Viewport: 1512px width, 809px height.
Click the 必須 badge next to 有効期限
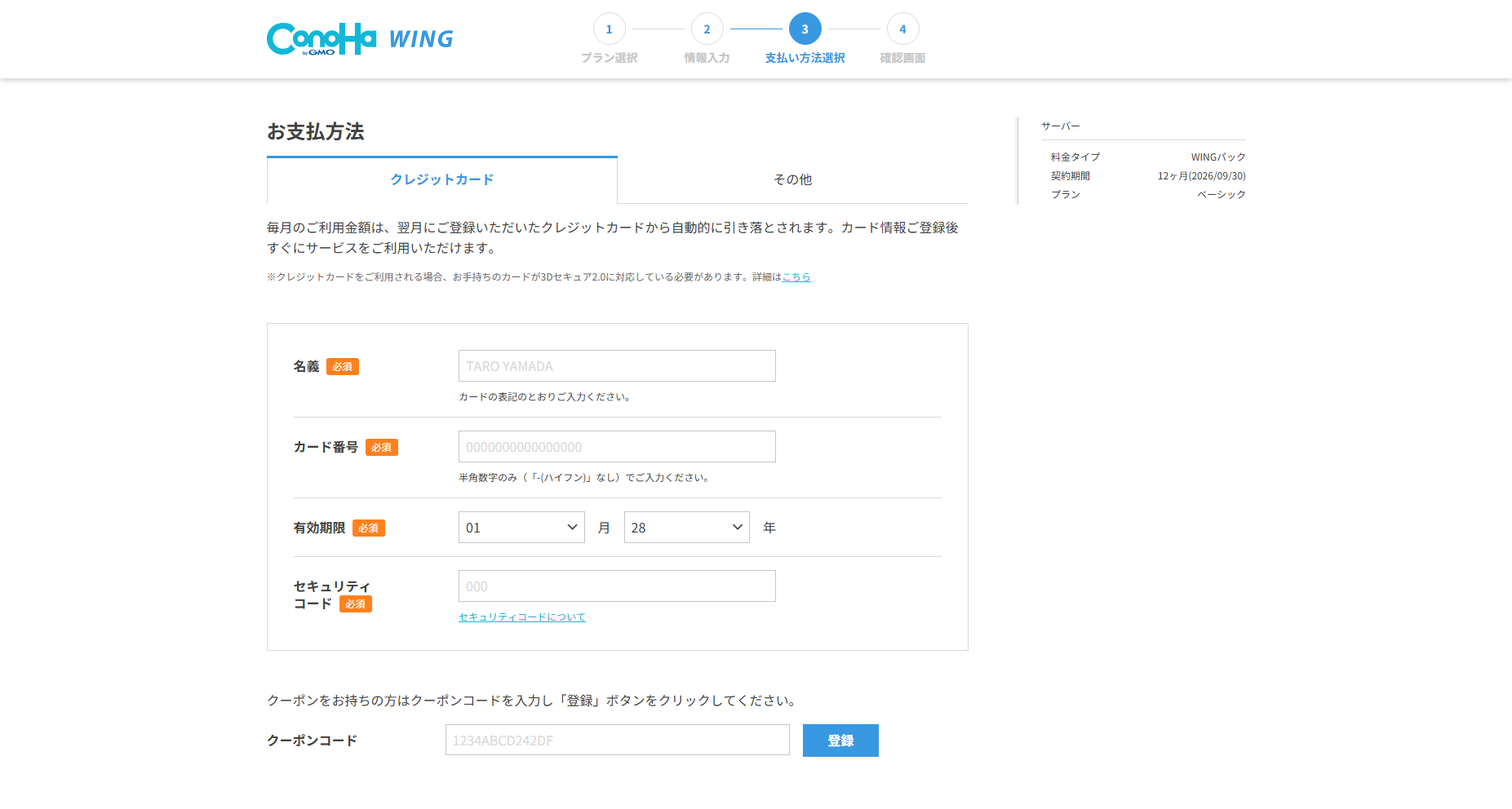click(369, 528)
